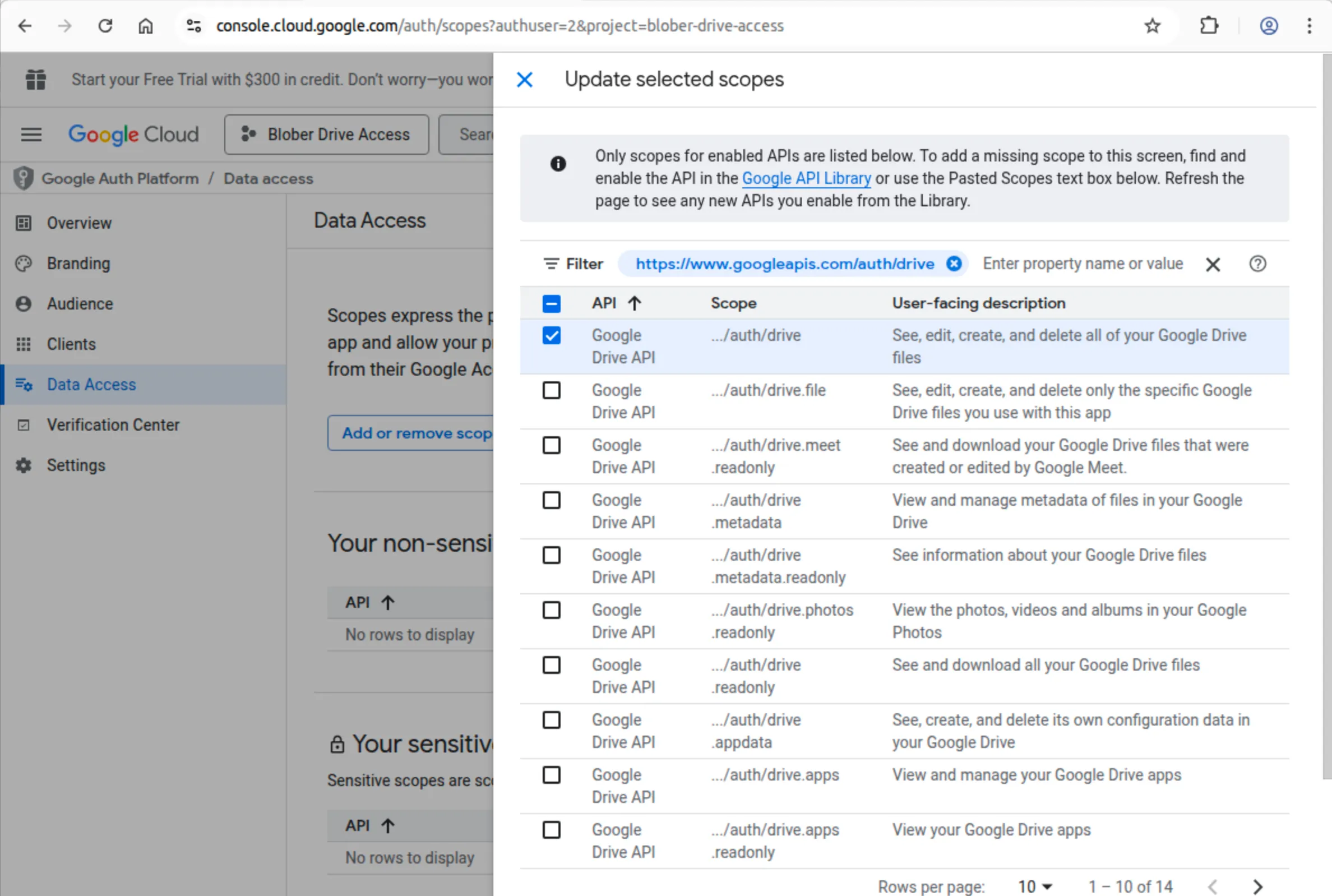Click the Google Auth Platform key icon
Screen dimensions: 1332x896
pos(23,178)
